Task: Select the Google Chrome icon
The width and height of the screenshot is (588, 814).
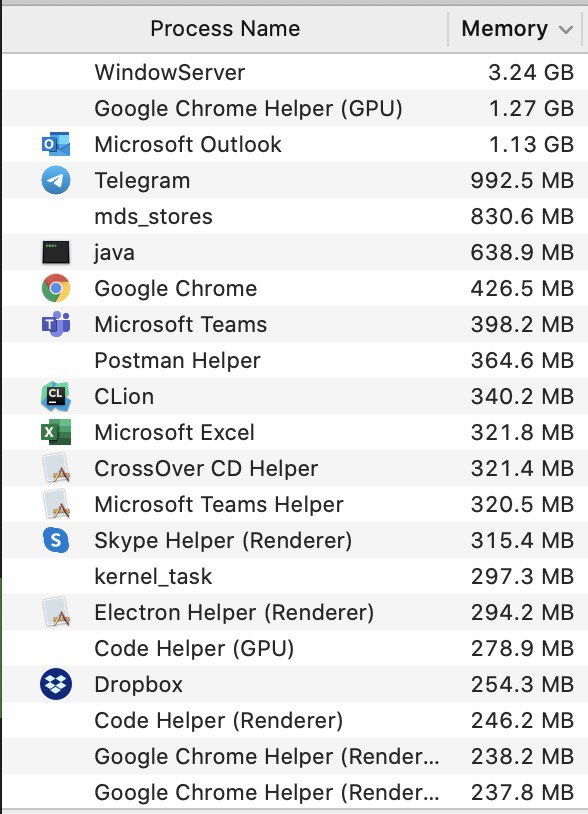Action: (56, 288)
